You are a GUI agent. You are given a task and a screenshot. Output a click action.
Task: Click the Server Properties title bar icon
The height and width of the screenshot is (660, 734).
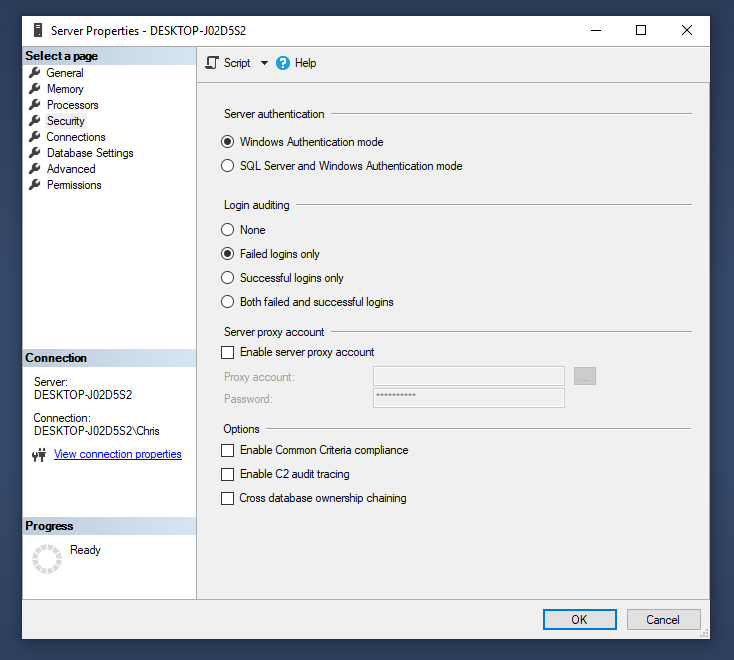[x=37, y=30]
